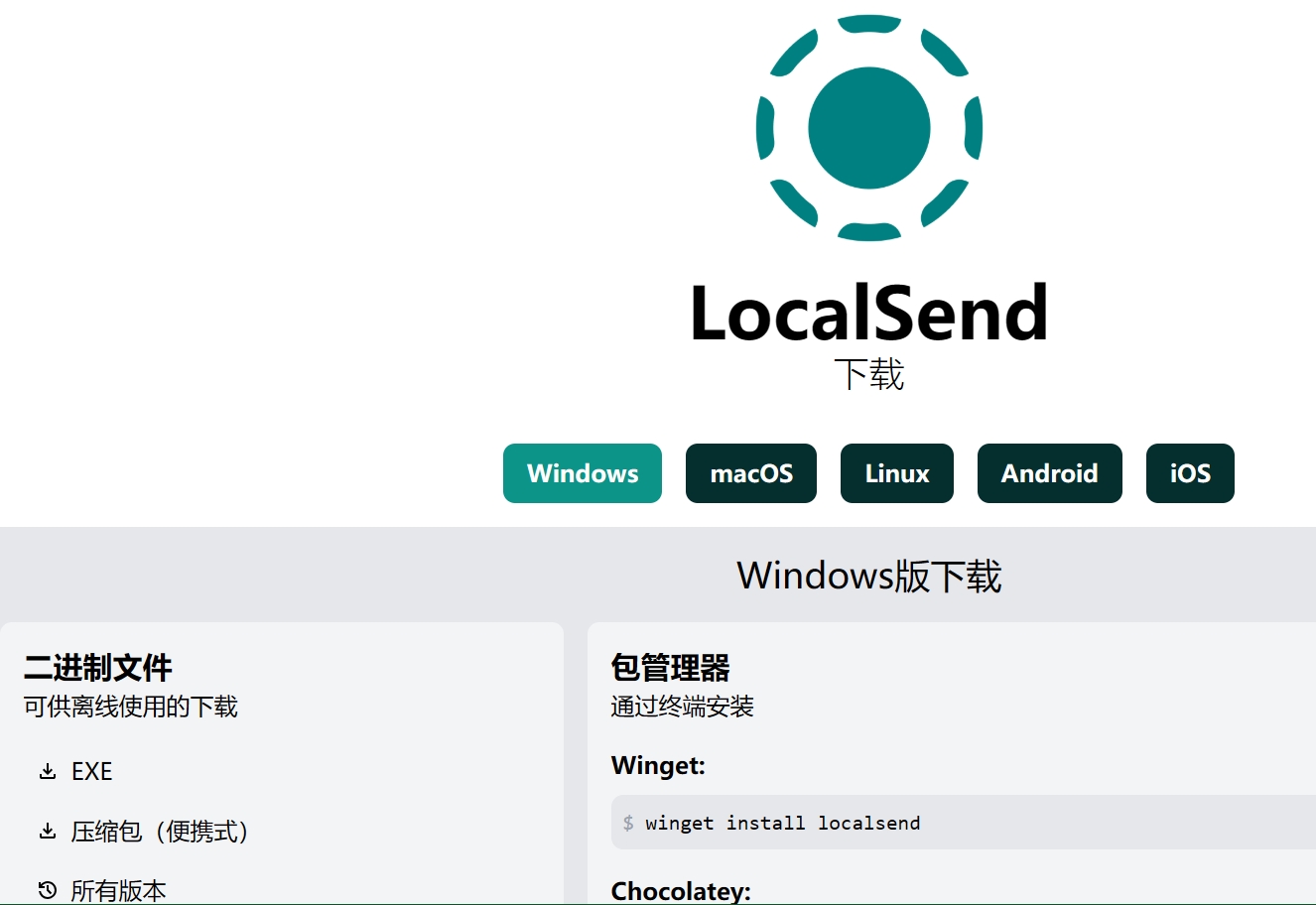This screenshot has height=905, width=1316.
Task: Switch to the macOS download tab
Action: click(x=750, y=473)
